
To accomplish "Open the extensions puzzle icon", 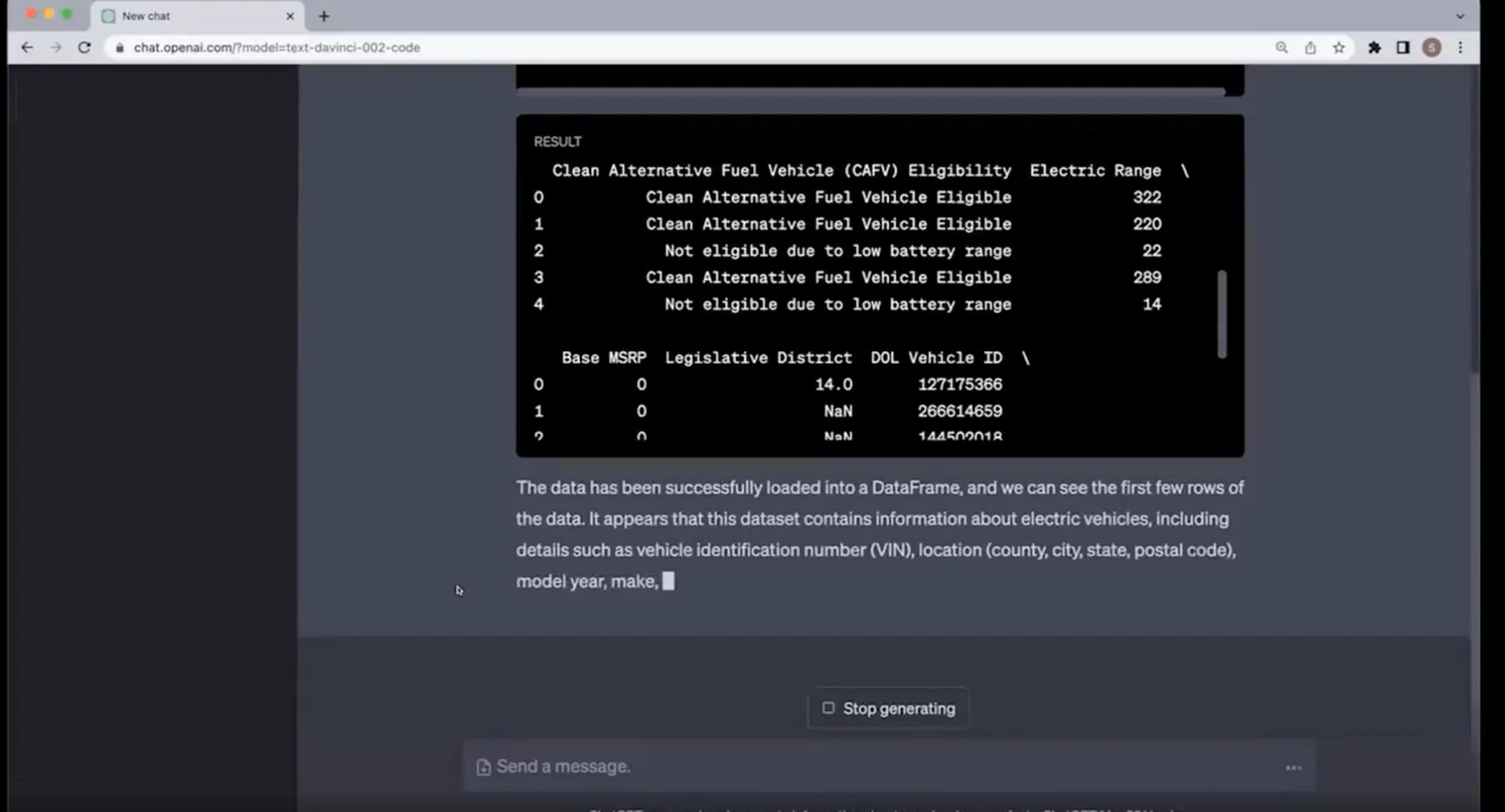I will tap(1374, 47).
